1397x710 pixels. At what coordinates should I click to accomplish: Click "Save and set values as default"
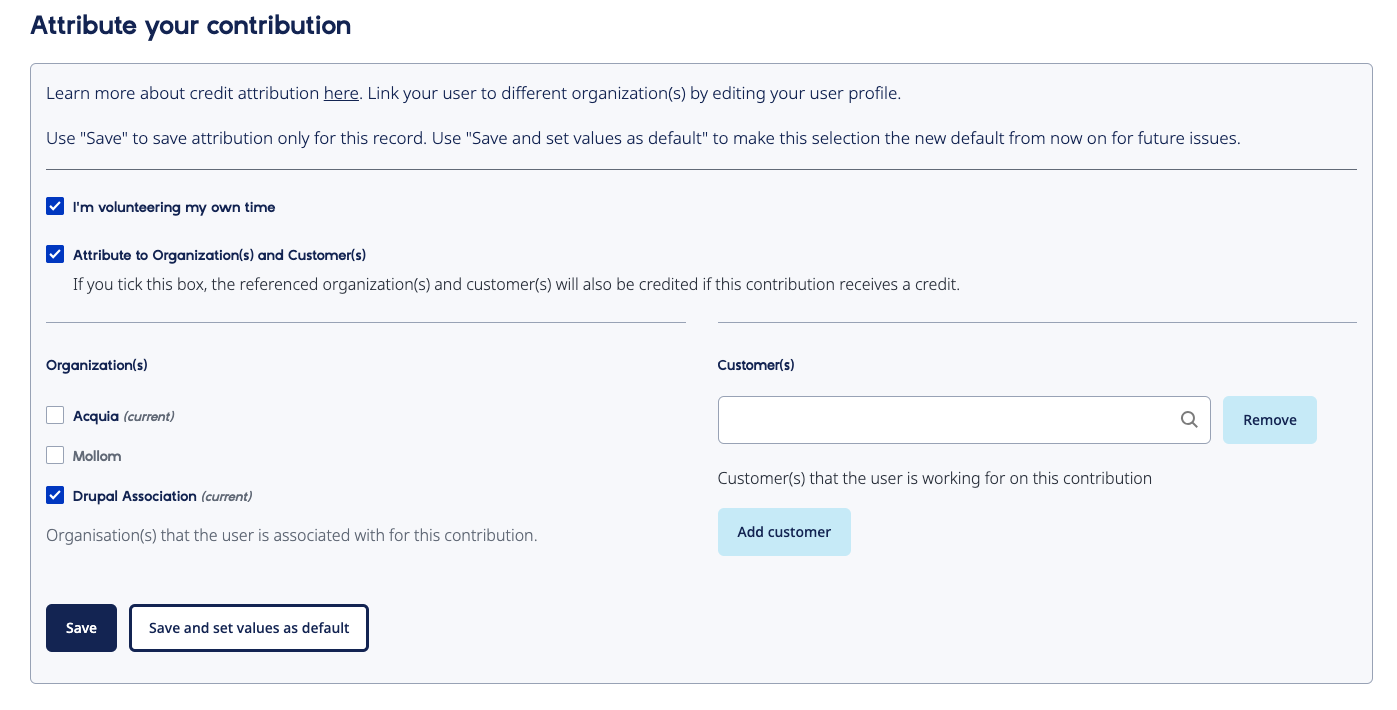248,628
